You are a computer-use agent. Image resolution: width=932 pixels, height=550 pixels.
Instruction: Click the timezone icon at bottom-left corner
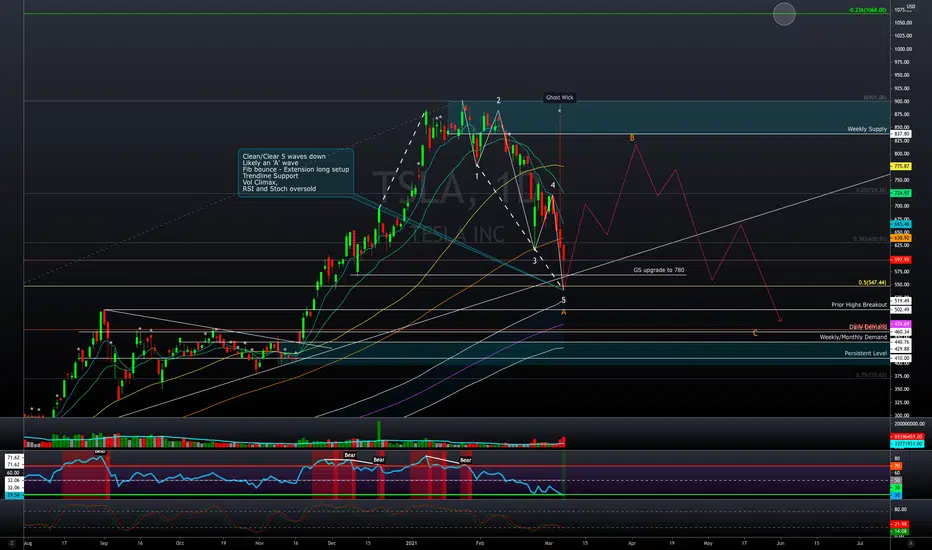pyautogui.click(x=11, y=543)
